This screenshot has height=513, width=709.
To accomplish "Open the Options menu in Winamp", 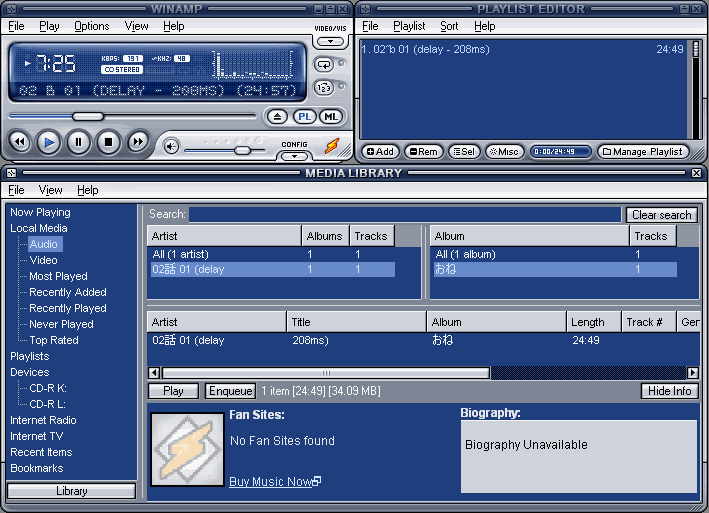I will [x=92, y=26].
